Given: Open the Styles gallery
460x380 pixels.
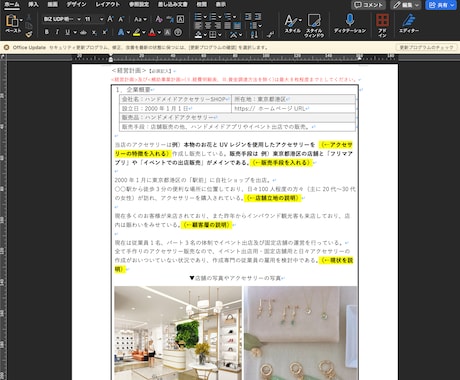Looking at the screenshot, I should [293, 23].
